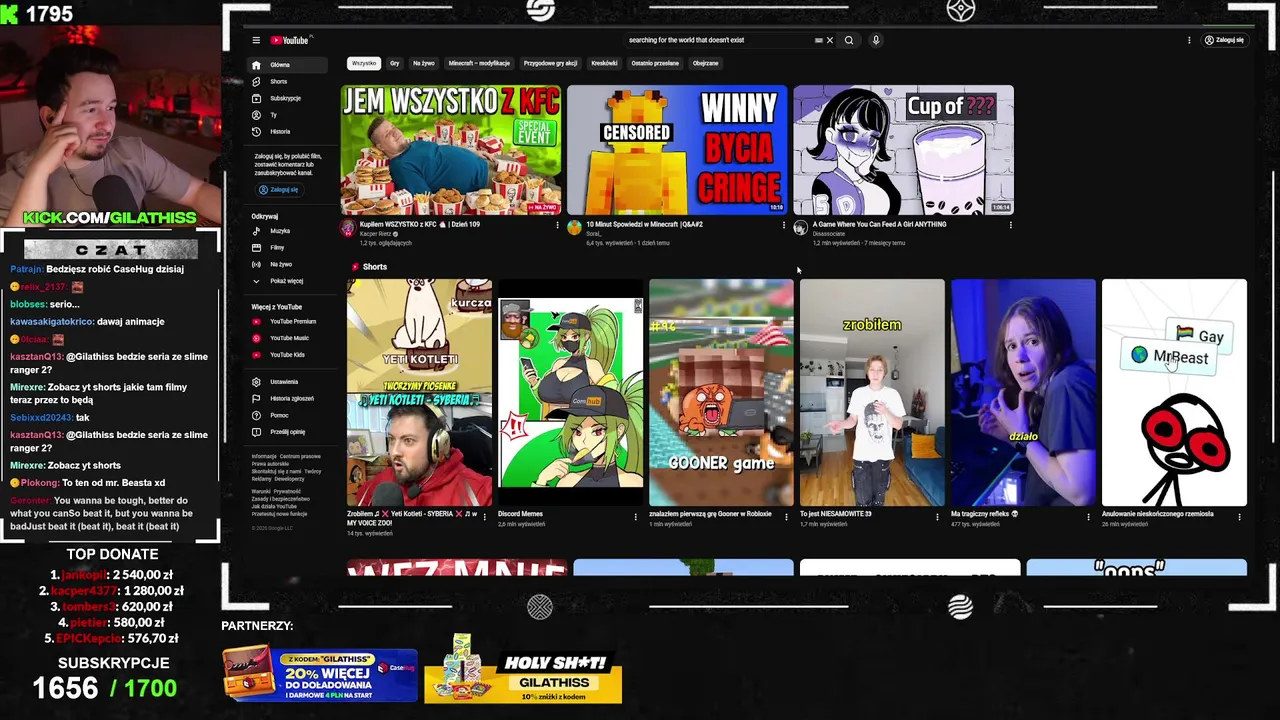
Task: Open Filmy under Odkrywaj
Action: [x=288, y=247]
